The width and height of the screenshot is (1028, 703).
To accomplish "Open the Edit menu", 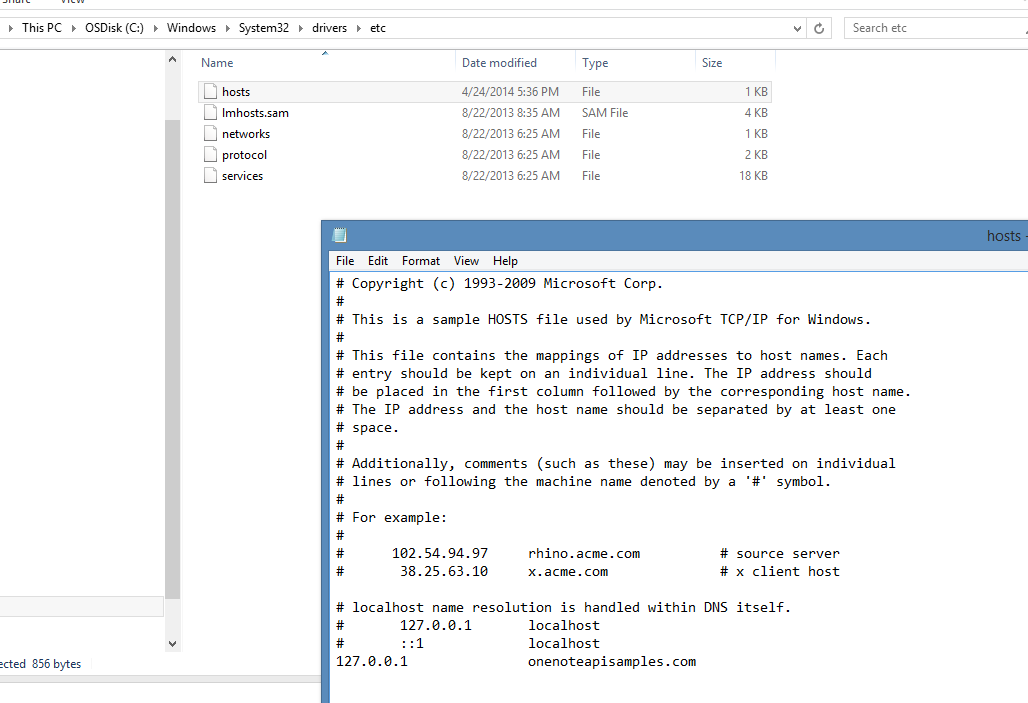I will coord(377,260).
